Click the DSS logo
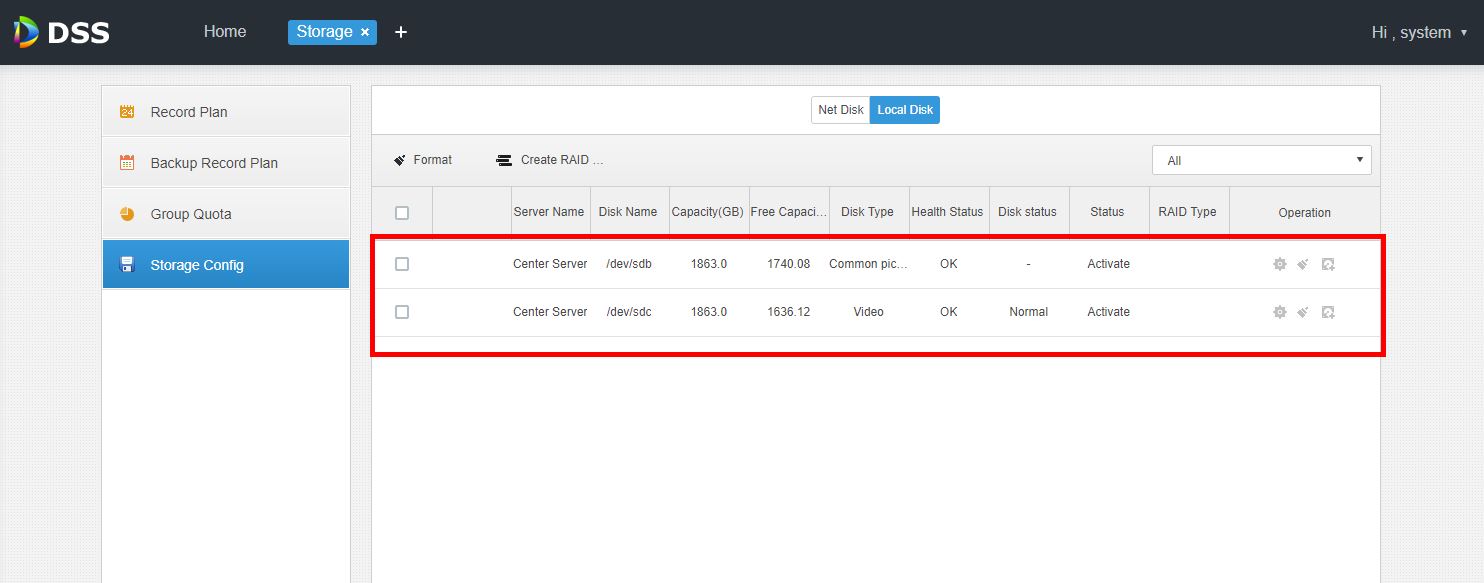This screenshot has height=583, width=1484. click(62, 32)
